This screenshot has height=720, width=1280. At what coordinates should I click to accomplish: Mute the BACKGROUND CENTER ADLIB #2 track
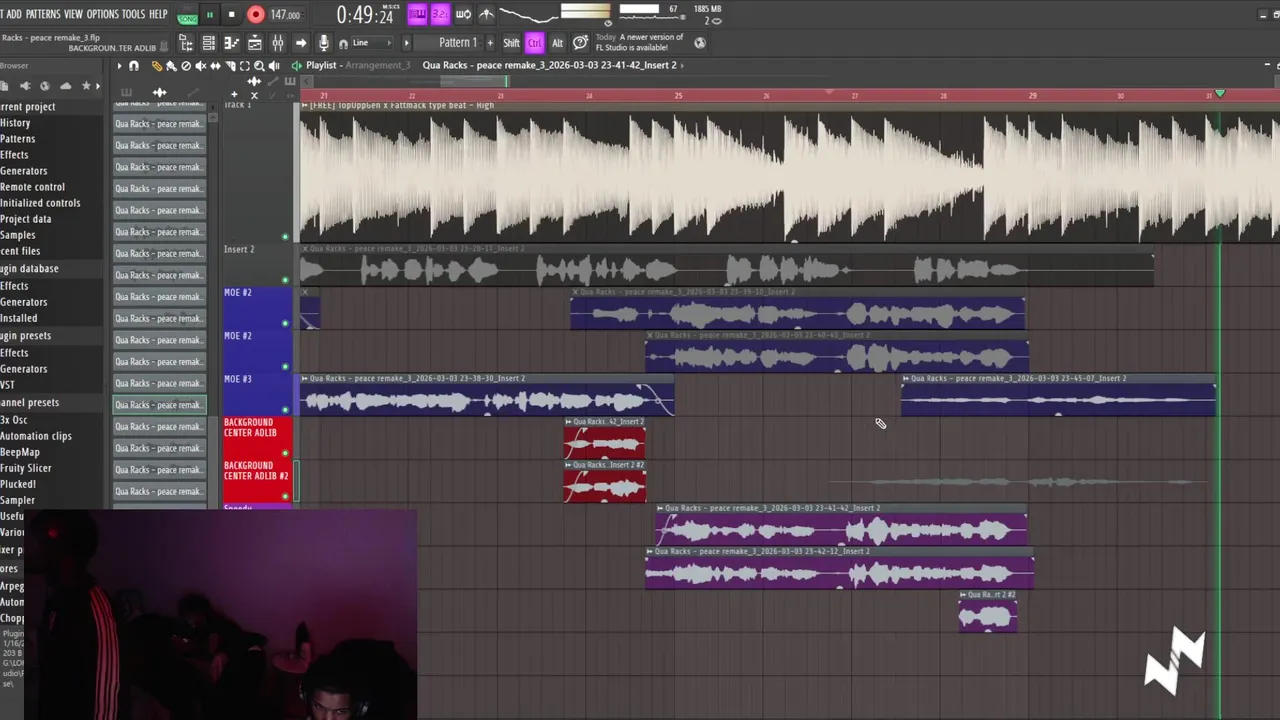tap(285, 496)
